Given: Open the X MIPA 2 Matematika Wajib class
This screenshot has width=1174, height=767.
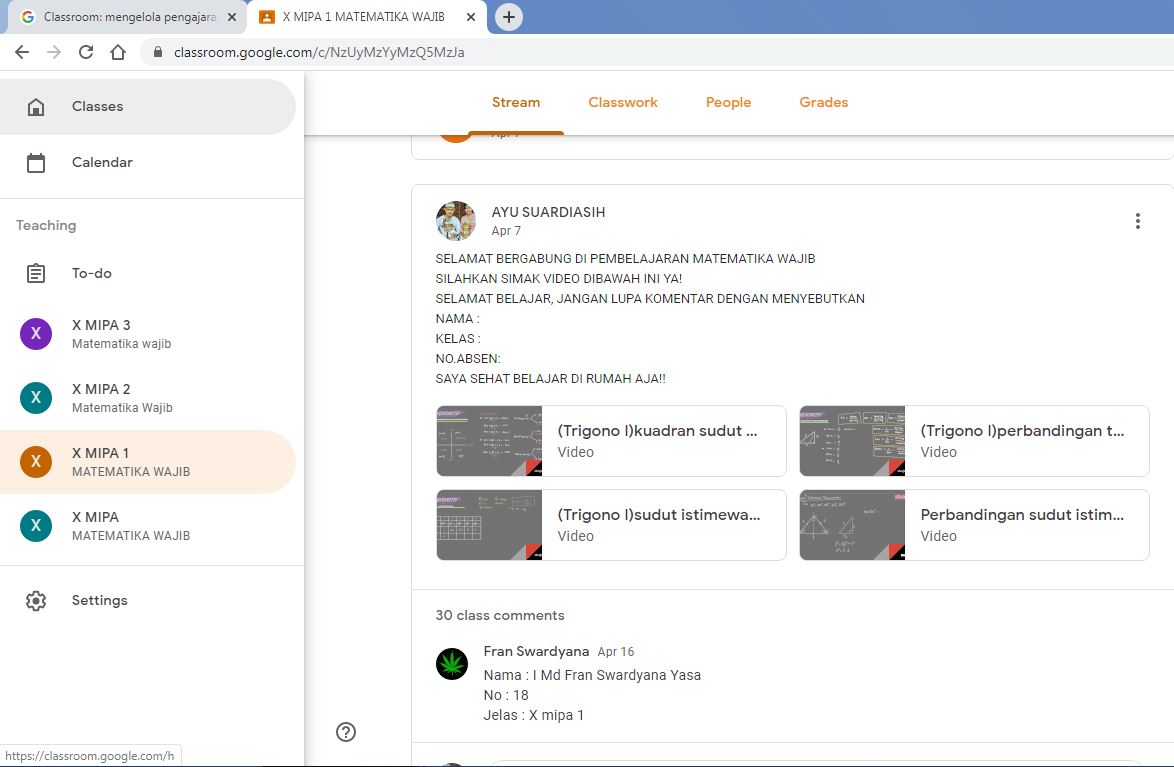Looking at the screenshot, I should click(x=148, y=398).
